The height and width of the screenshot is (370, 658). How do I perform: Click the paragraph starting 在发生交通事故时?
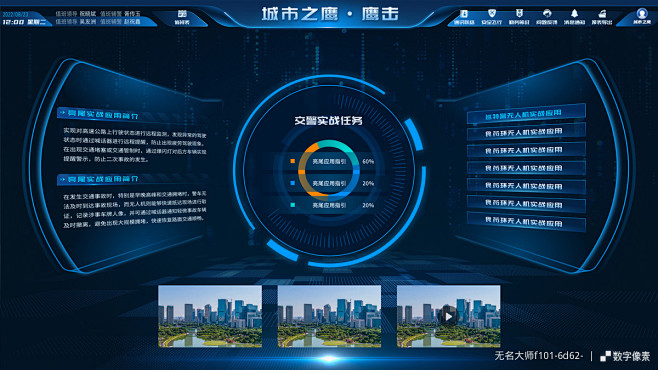135,209
